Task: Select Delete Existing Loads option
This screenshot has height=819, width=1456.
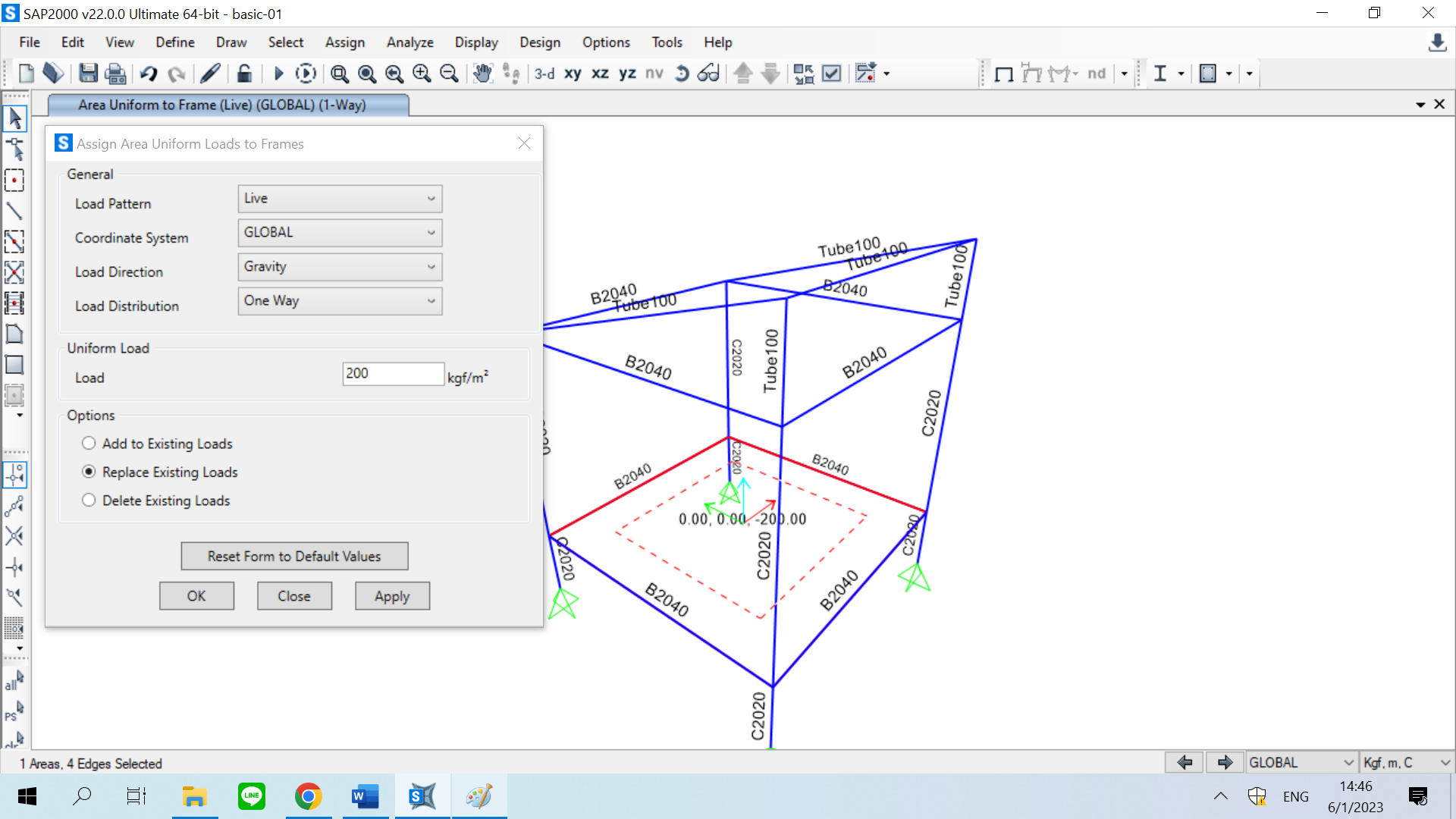Action: (89, 500)
